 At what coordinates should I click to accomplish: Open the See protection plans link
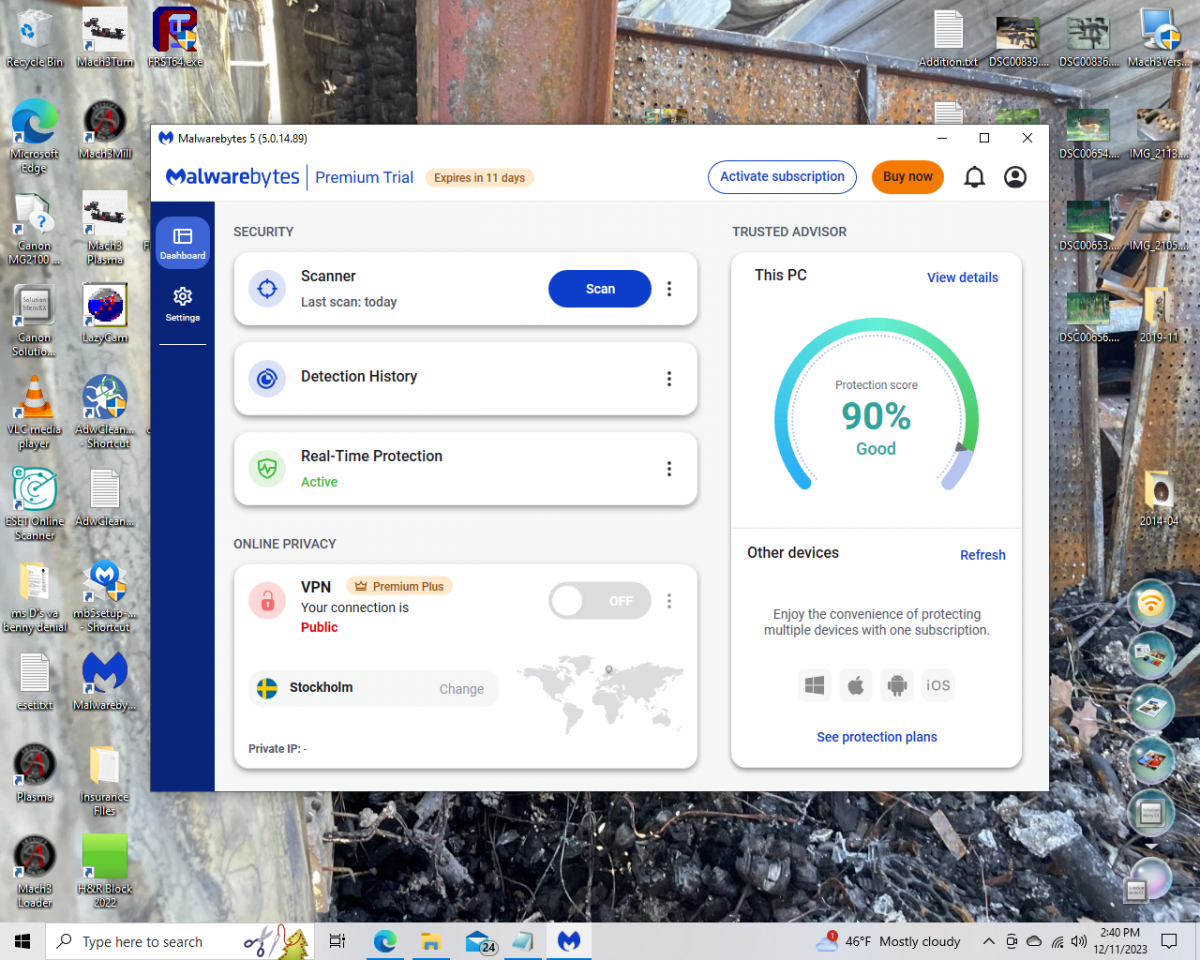[x=877, y=737]
